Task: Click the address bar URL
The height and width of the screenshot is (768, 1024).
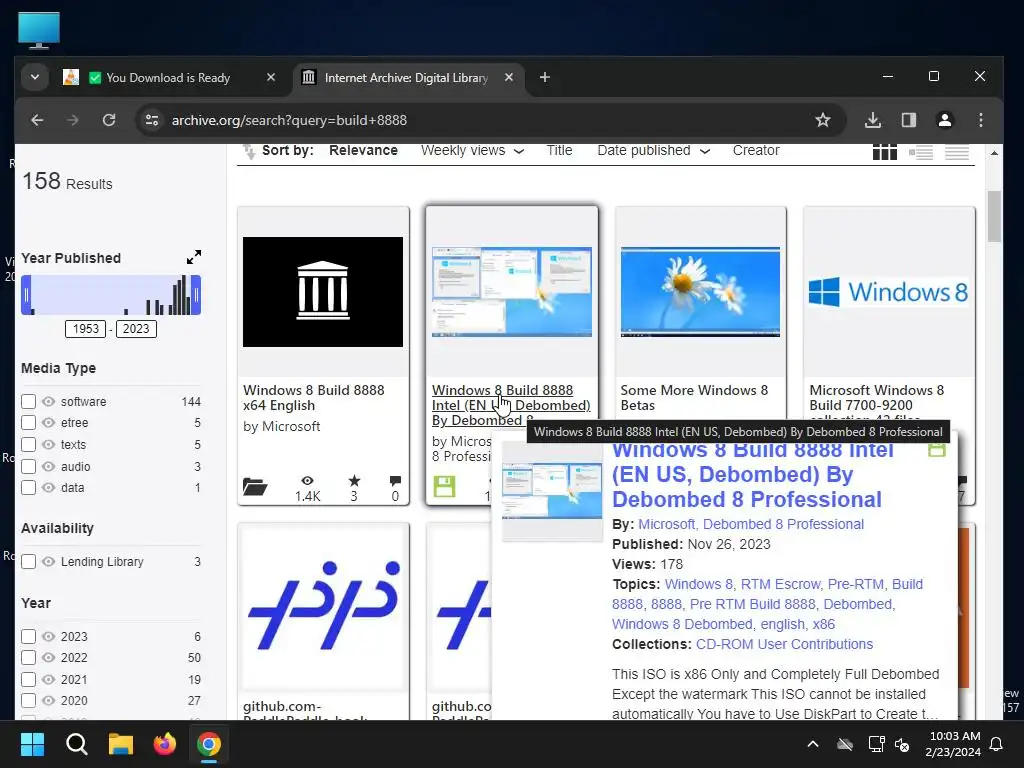Action: pos(289,120)
